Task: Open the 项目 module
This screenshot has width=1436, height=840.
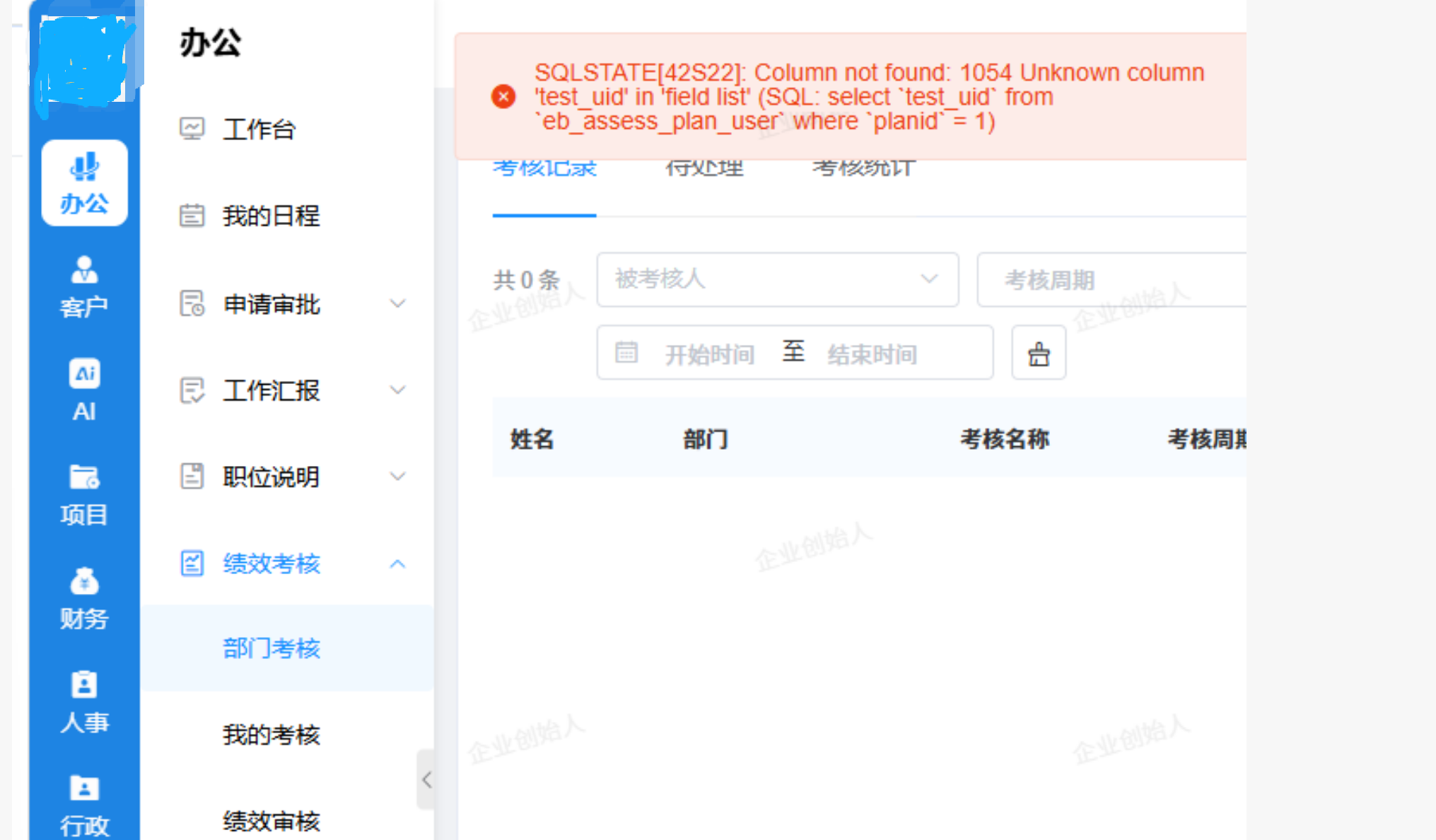Action: [84, 494]
